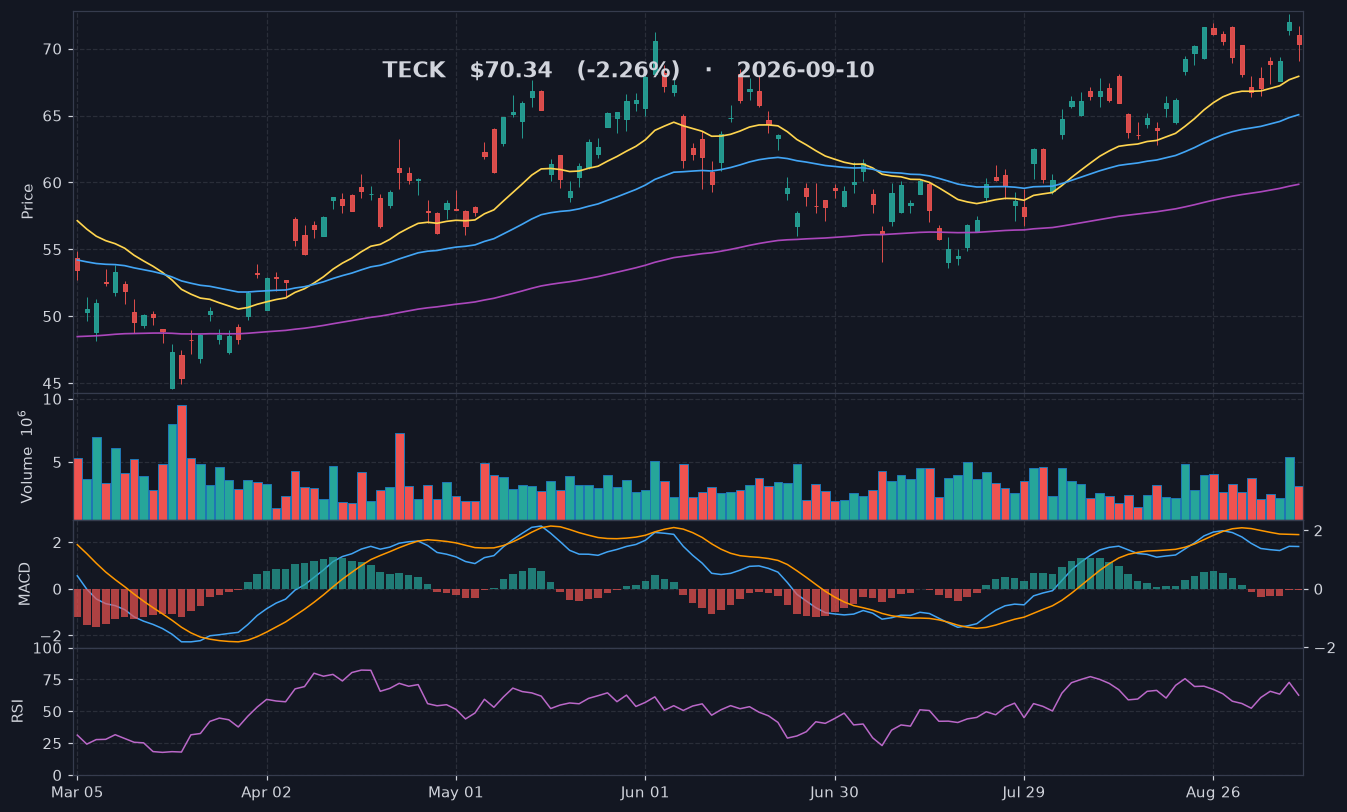Click the 65 price axis tick

(x=53, y=117)
